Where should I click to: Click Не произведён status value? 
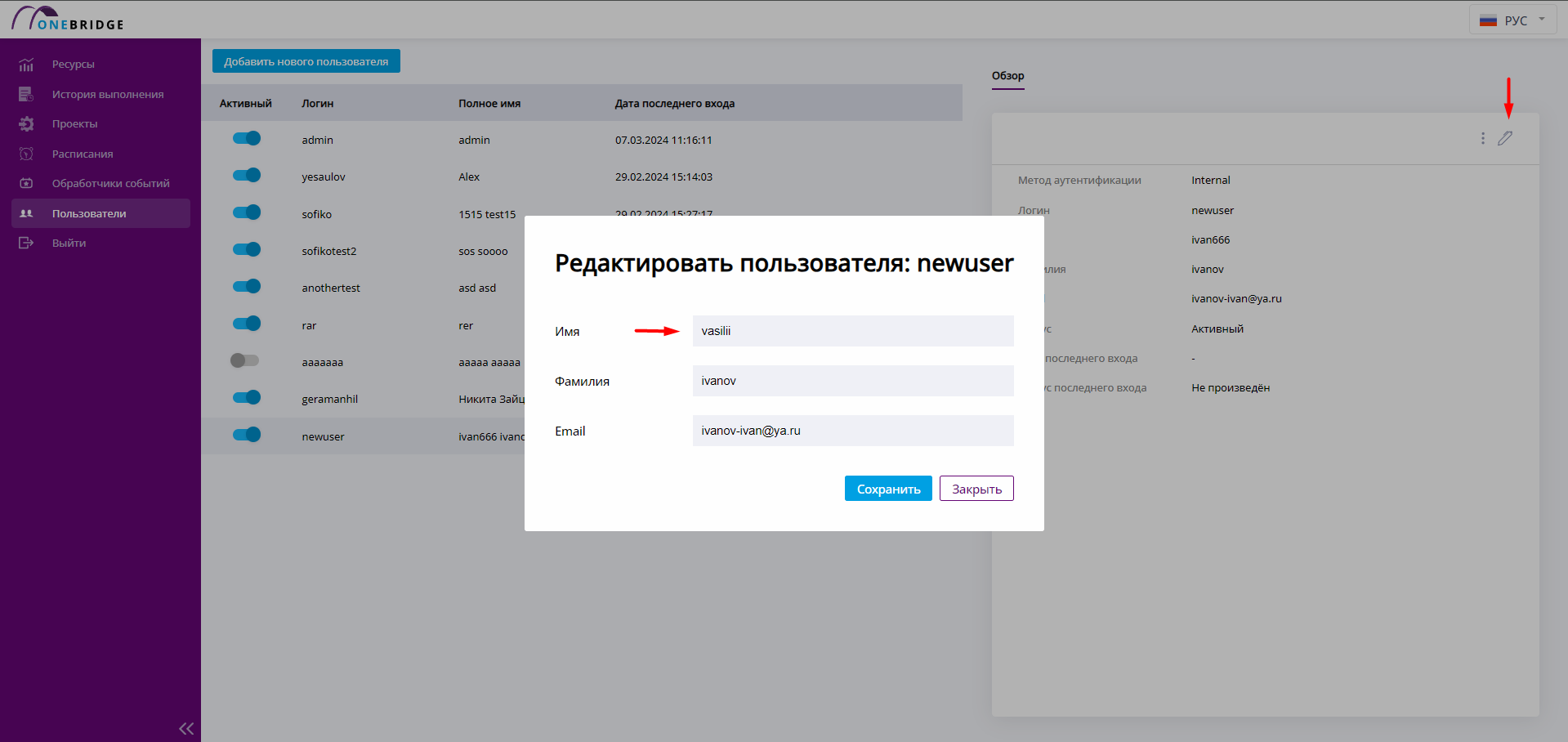(1231, 388)
